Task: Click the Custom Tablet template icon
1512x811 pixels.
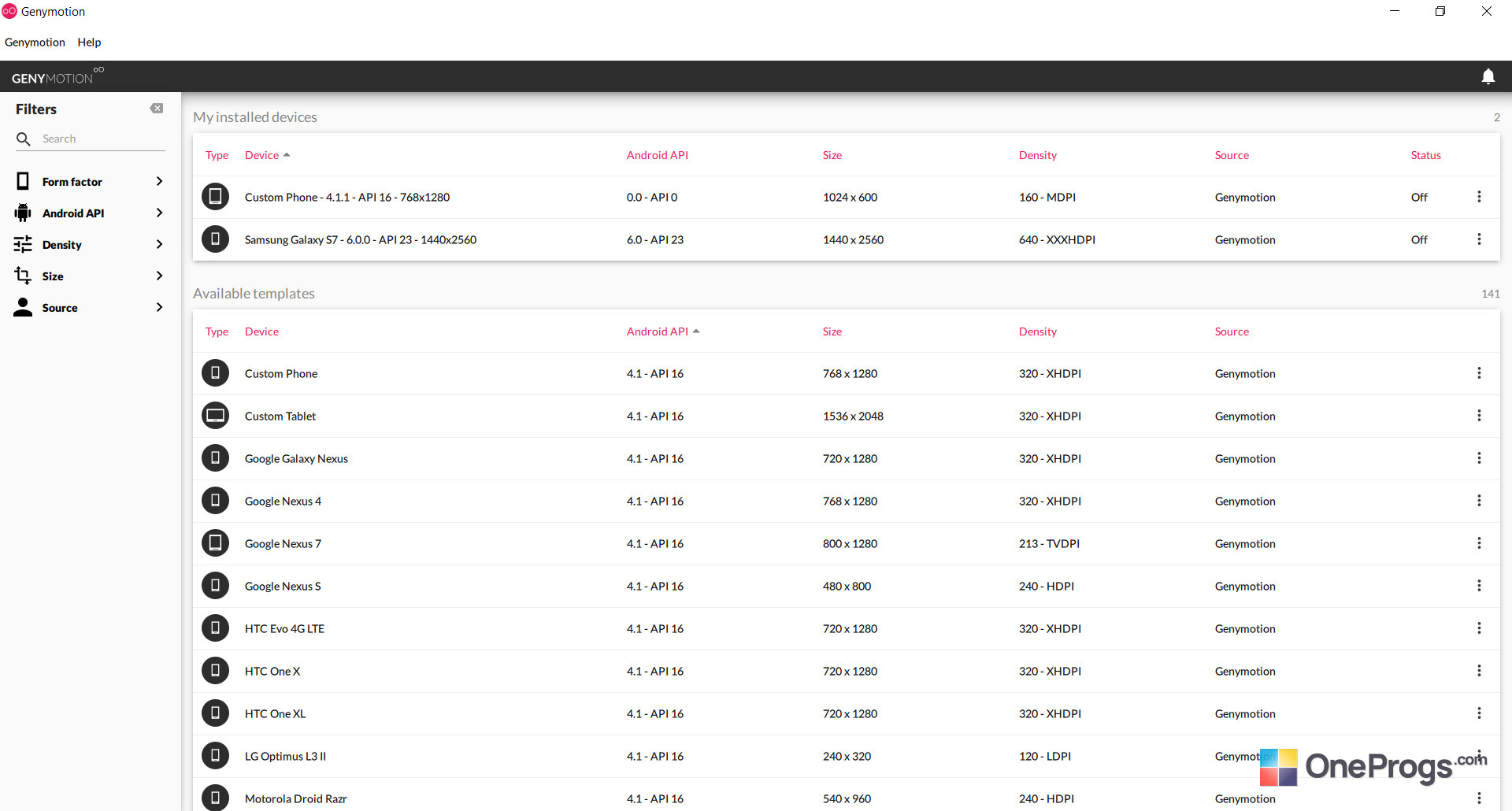Action: pos(215,415)
